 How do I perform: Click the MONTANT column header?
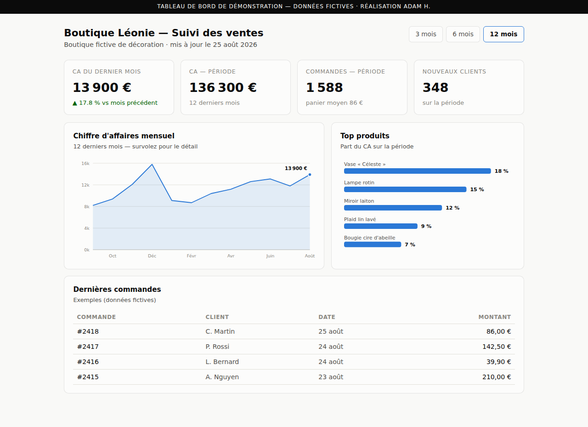coord(494,317)
